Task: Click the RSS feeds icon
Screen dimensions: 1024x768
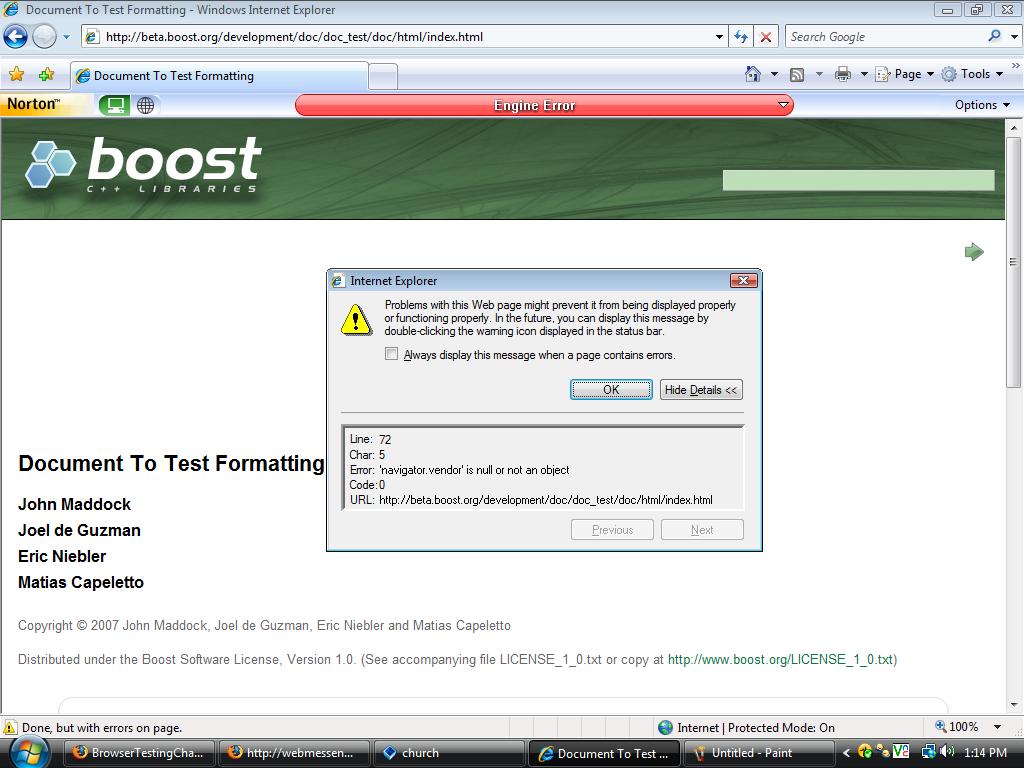Action: [x=797, y=74]
